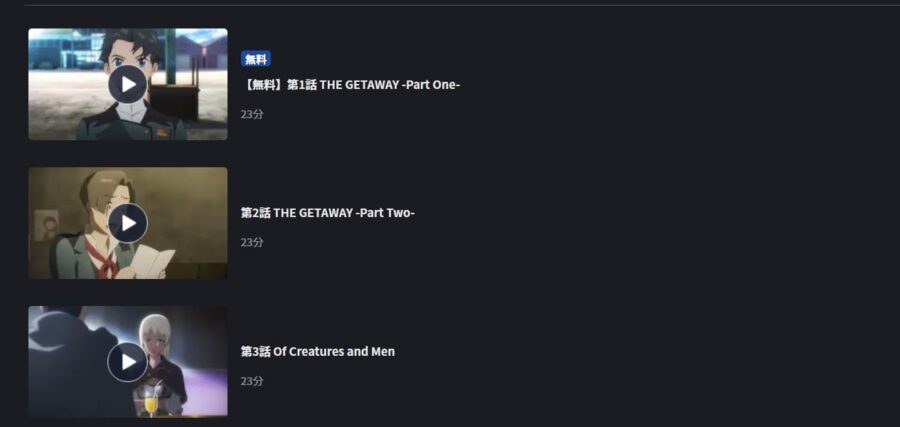The width and height of the screenshot is (900, 427).
Task: Open the 第2話 THE GETAWAY -Part Two- title
Action: tap(328, 213)
